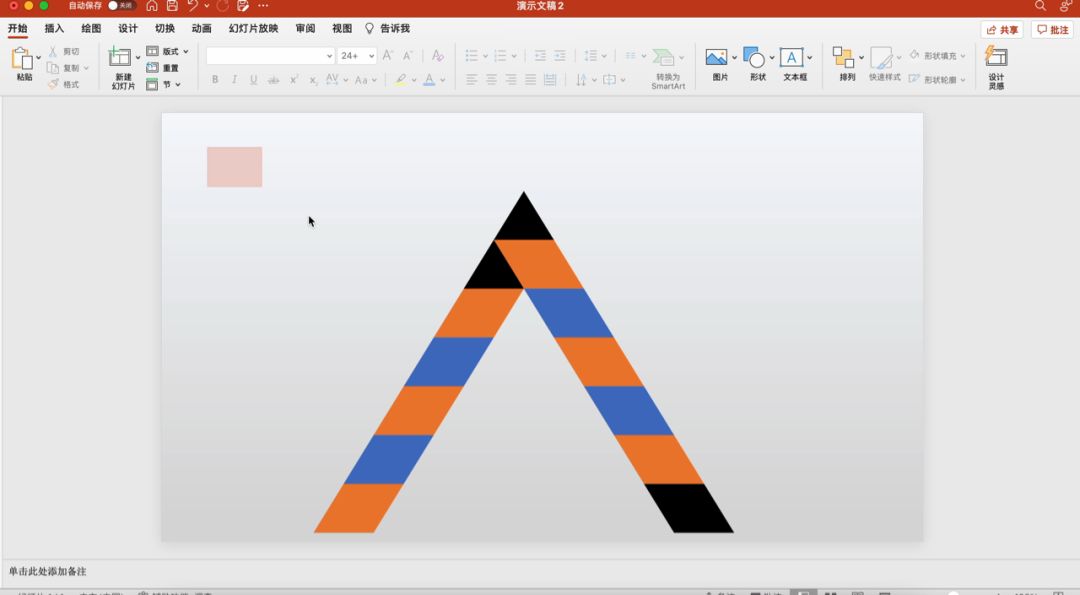Click the Redo arrow icon
The image size is (1080, 595).
pos(222,6)
